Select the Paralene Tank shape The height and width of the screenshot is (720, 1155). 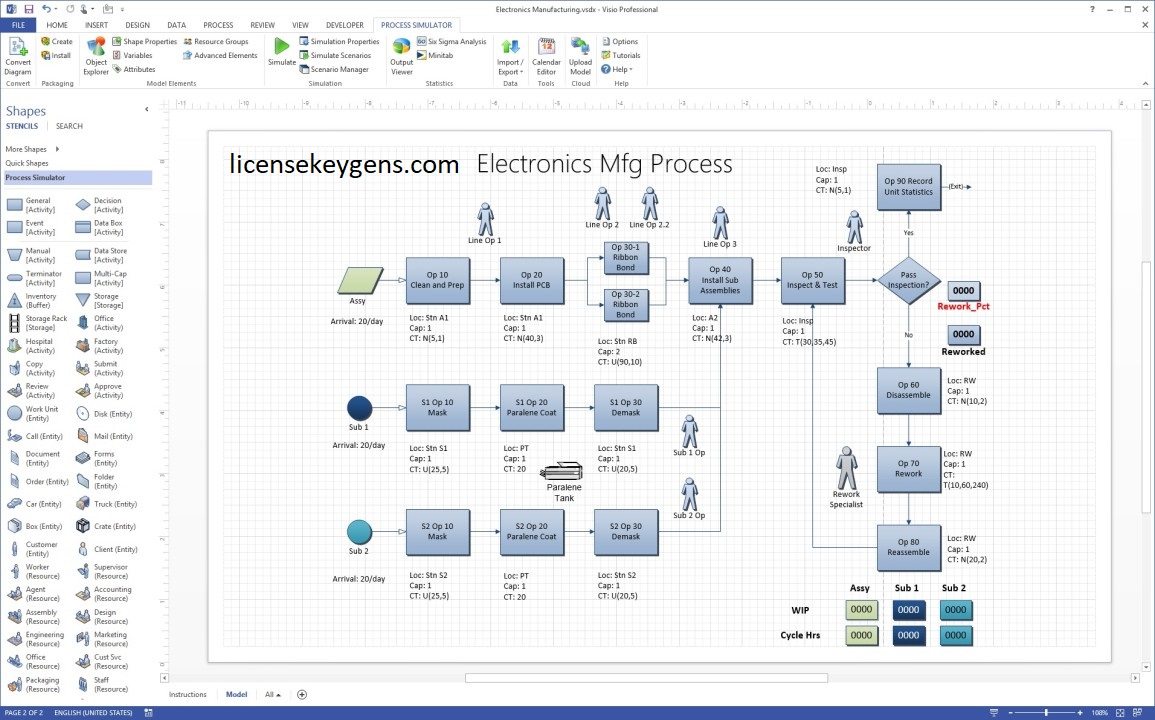pyautogui.click(x=561, y=471)
